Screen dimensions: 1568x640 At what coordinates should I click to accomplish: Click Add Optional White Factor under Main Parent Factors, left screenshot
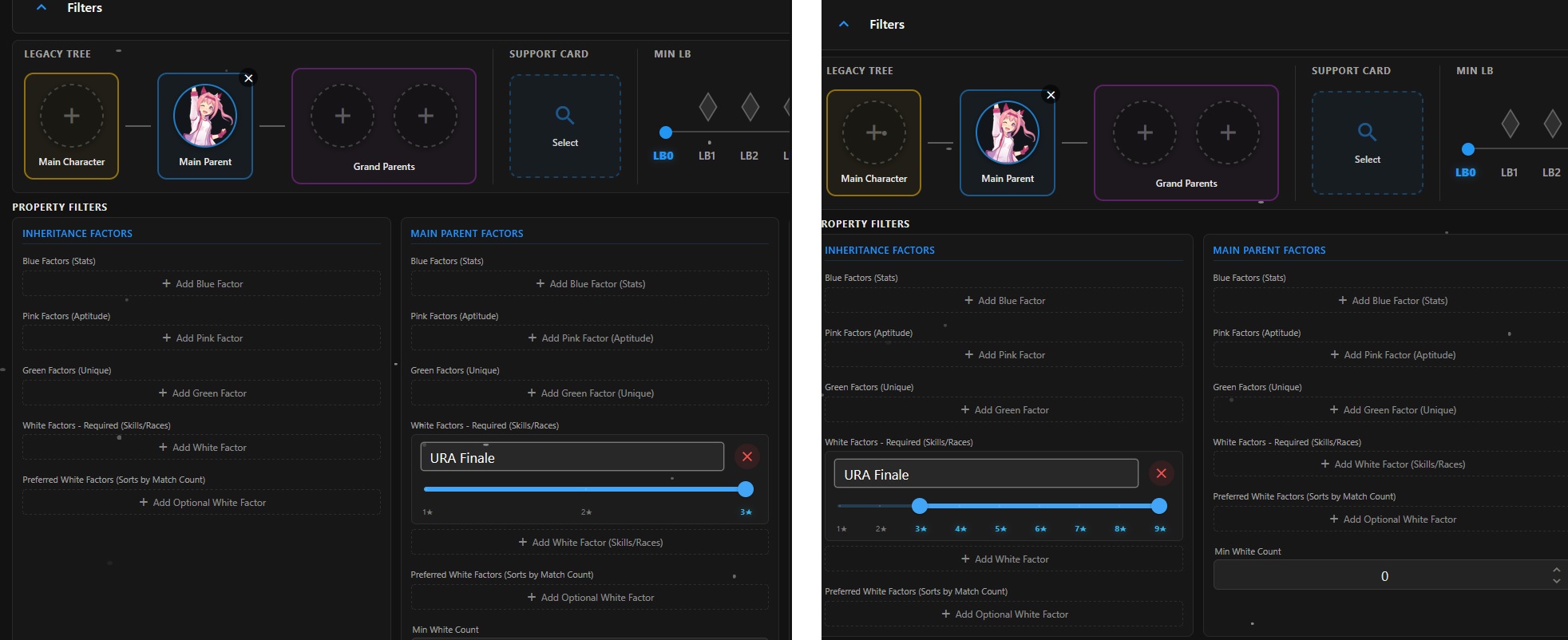tap(590, 598)
